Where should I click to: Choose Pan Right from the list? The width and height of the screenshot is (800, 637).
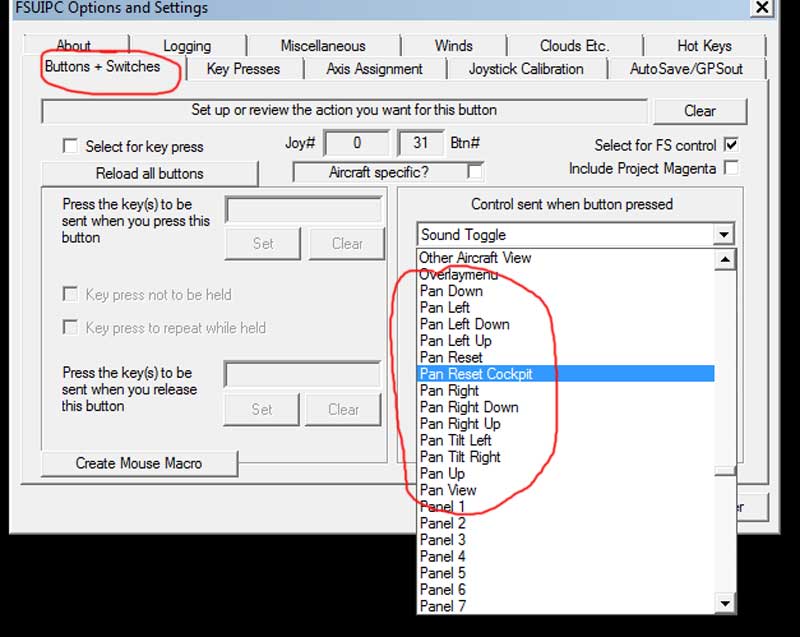tap(565, 390)
